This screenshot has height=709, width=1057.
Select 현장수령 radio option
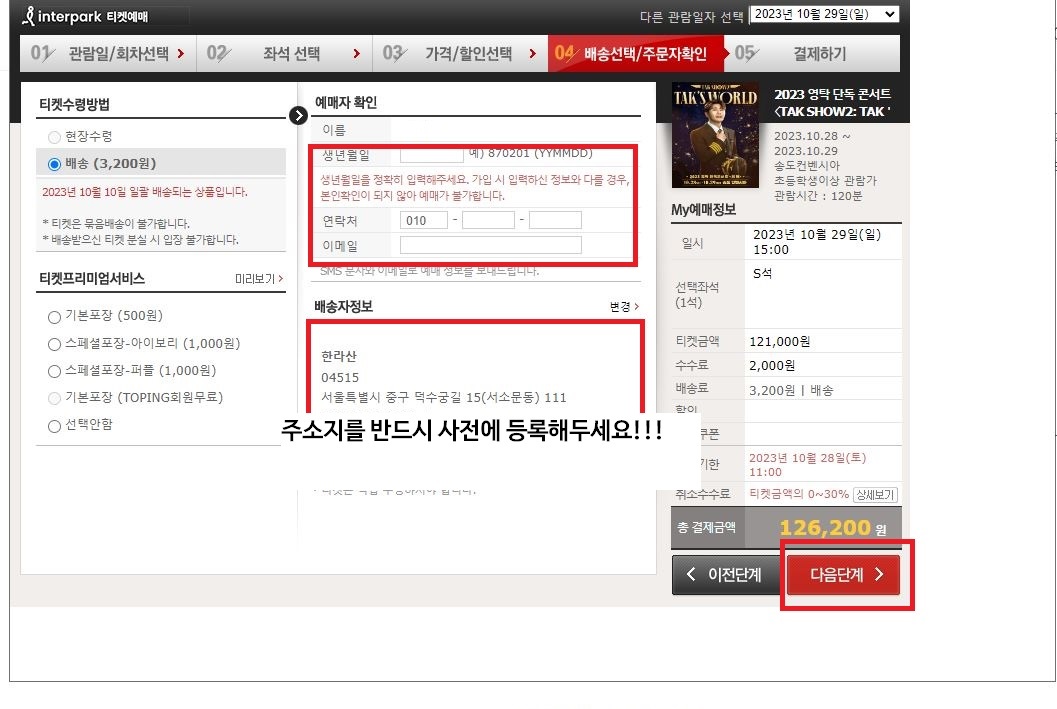point(55,137)
